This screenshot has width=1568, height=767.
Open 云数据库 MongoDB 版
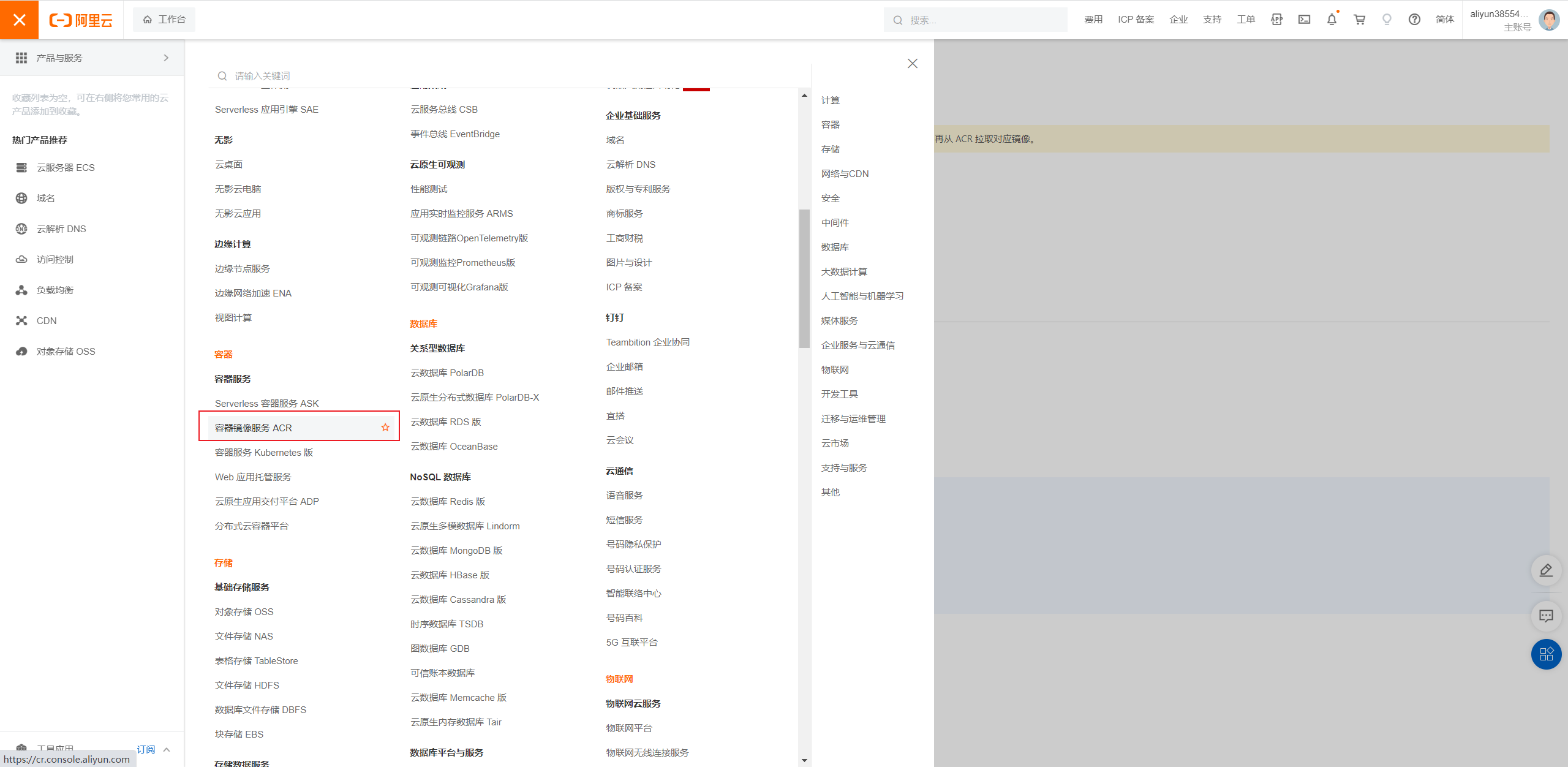(456, 551)
